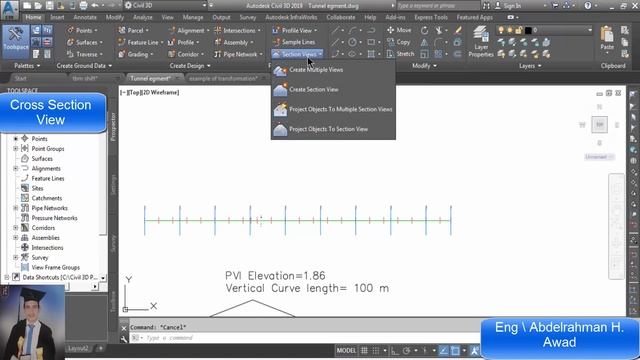Click the Undo arrow in quick access toolbar
This screenshot has width=640, height=360.
tap(95, 6)
